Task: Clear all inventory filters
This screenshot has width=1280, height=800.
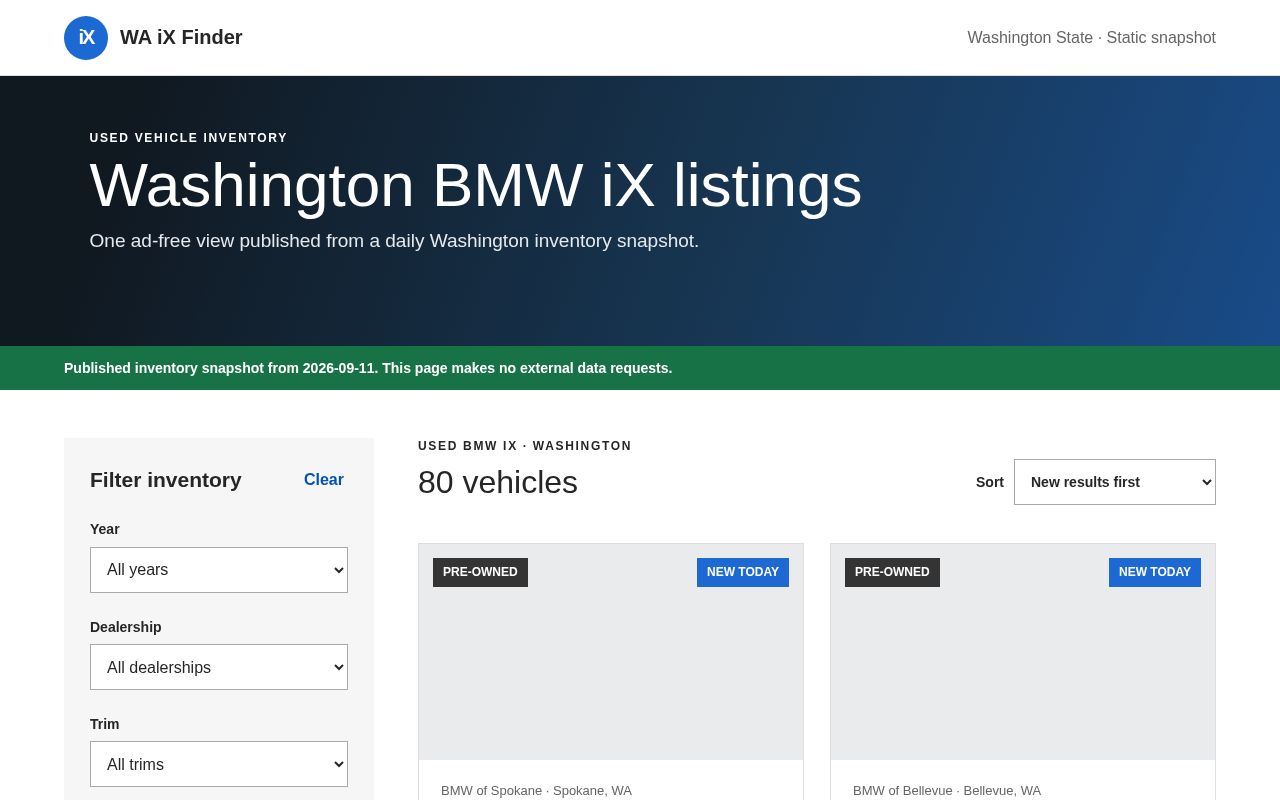Action: [324, 480]
